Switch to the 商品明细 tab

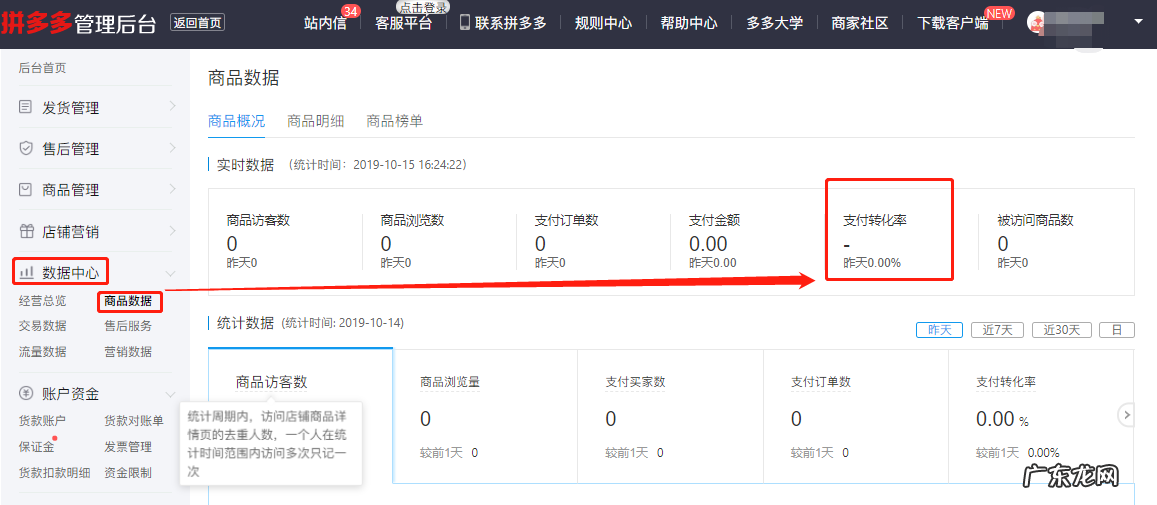pos(315,122)
